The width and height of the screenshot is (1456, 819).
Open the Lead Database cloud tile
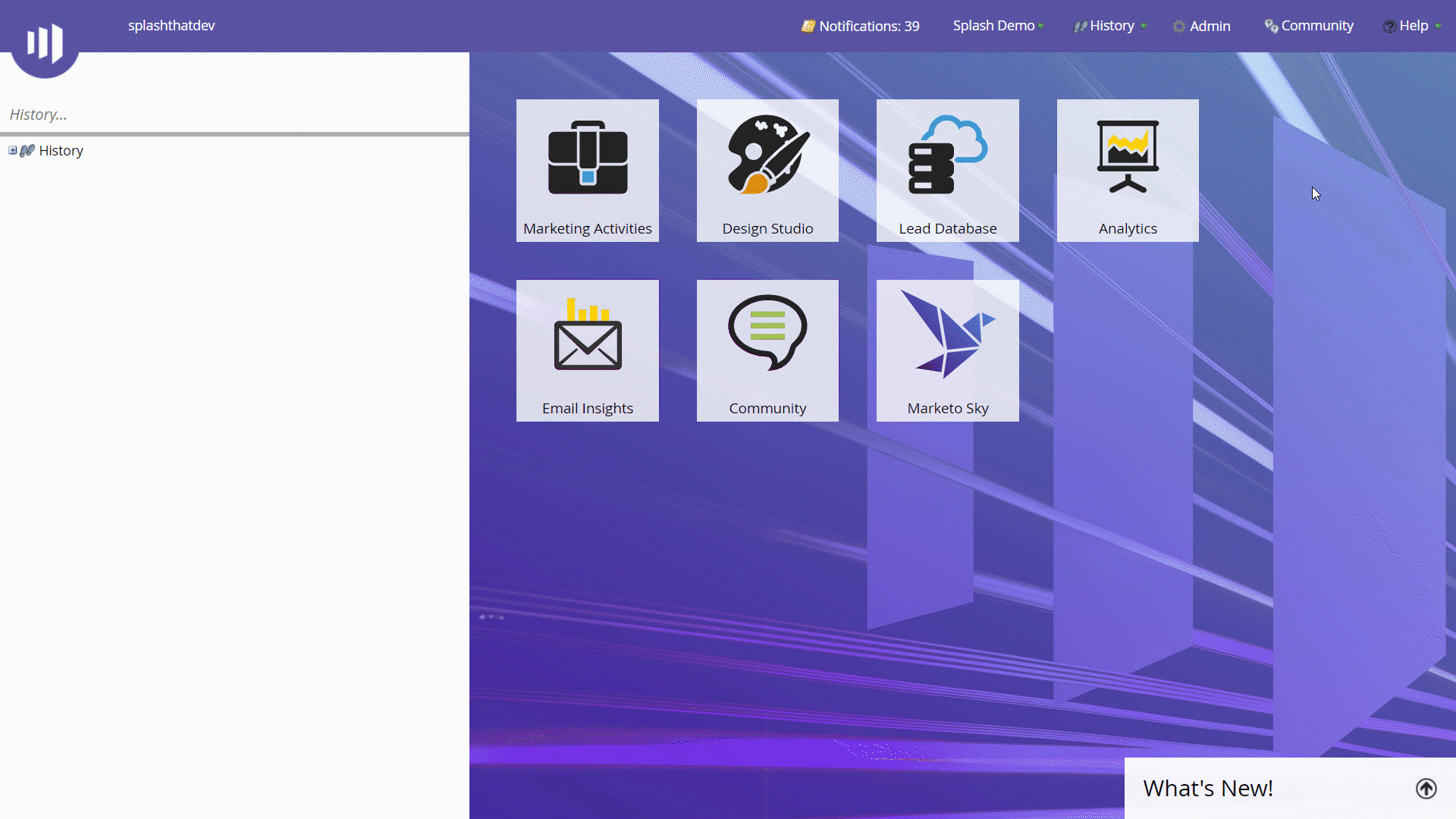click(x=948, y=171)
